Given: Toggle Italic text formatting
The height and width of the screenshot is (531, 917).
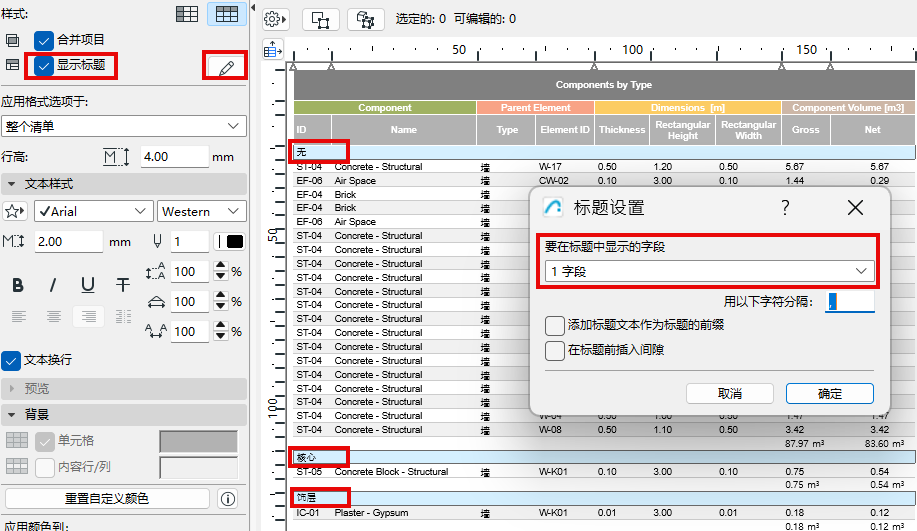Looking at the screenshot, I should click(x=53, y=285).
